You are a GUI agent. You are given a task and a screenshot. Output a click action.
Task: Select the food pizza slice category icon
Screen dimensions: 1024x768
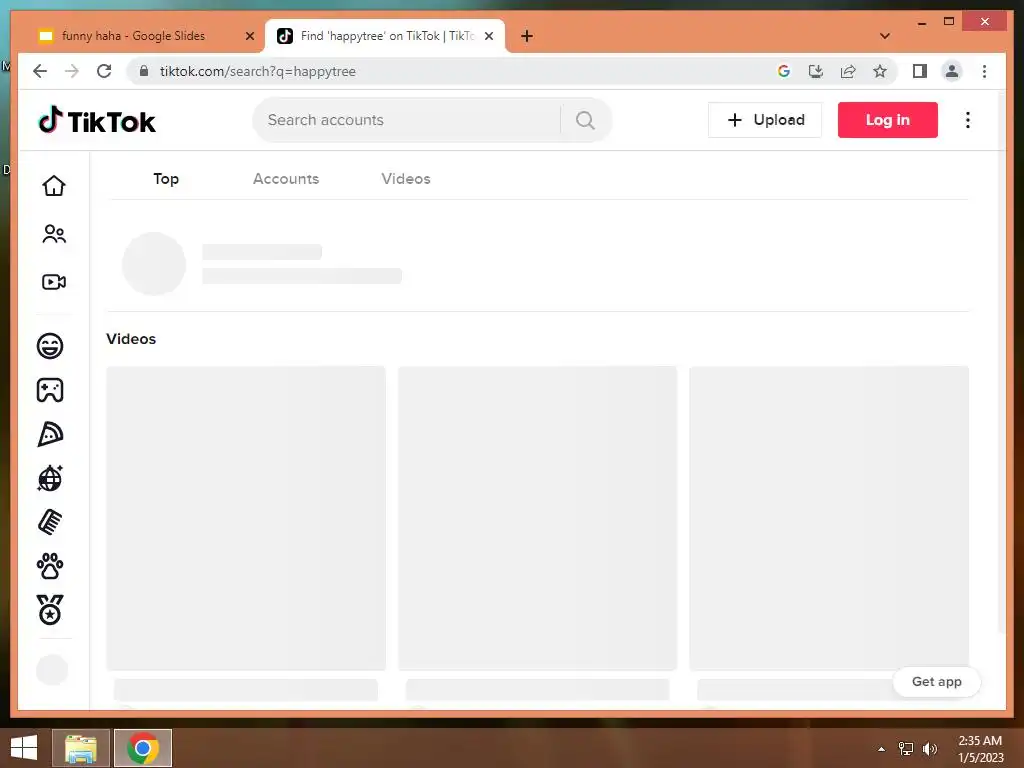tap(50, 434)
